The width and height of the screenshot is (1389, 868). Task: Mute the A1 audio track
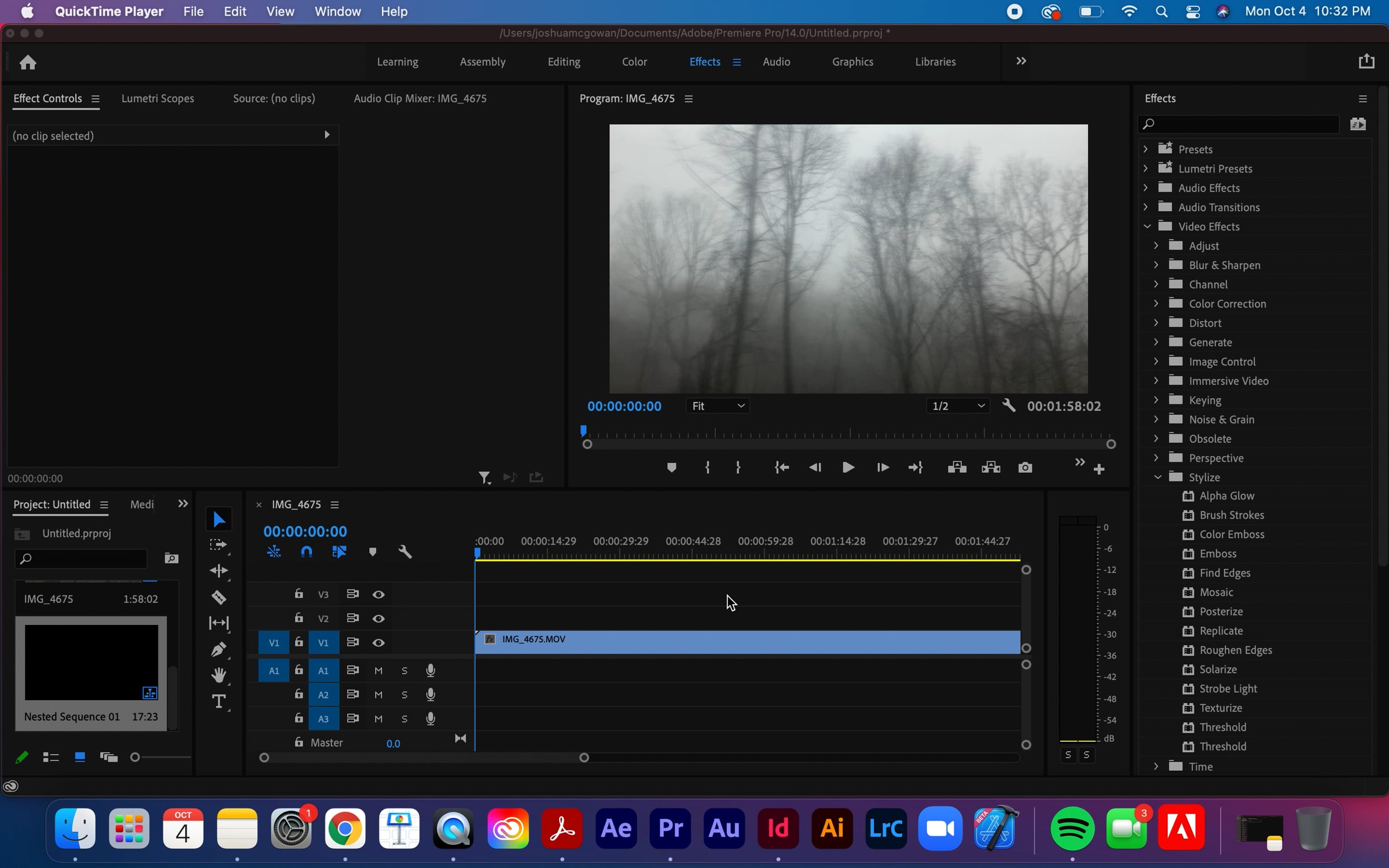379,671
